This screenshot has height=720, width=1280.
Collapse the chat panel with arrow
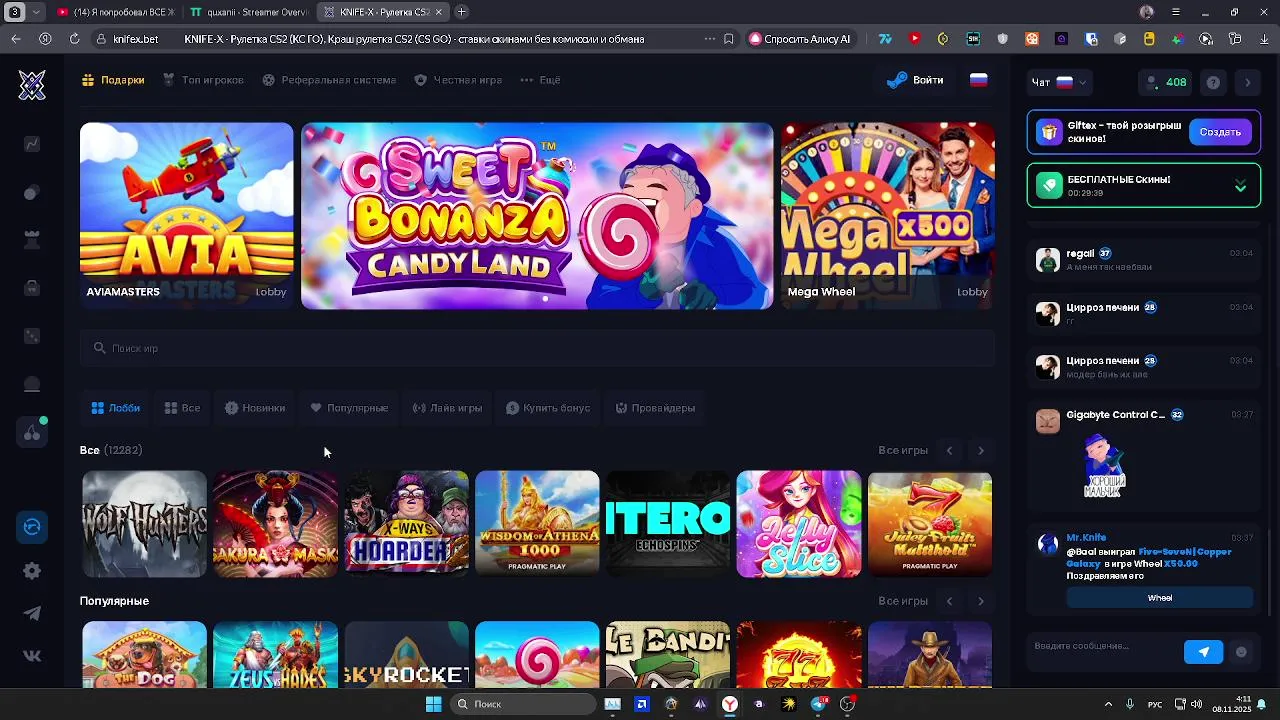point(1247,82)
